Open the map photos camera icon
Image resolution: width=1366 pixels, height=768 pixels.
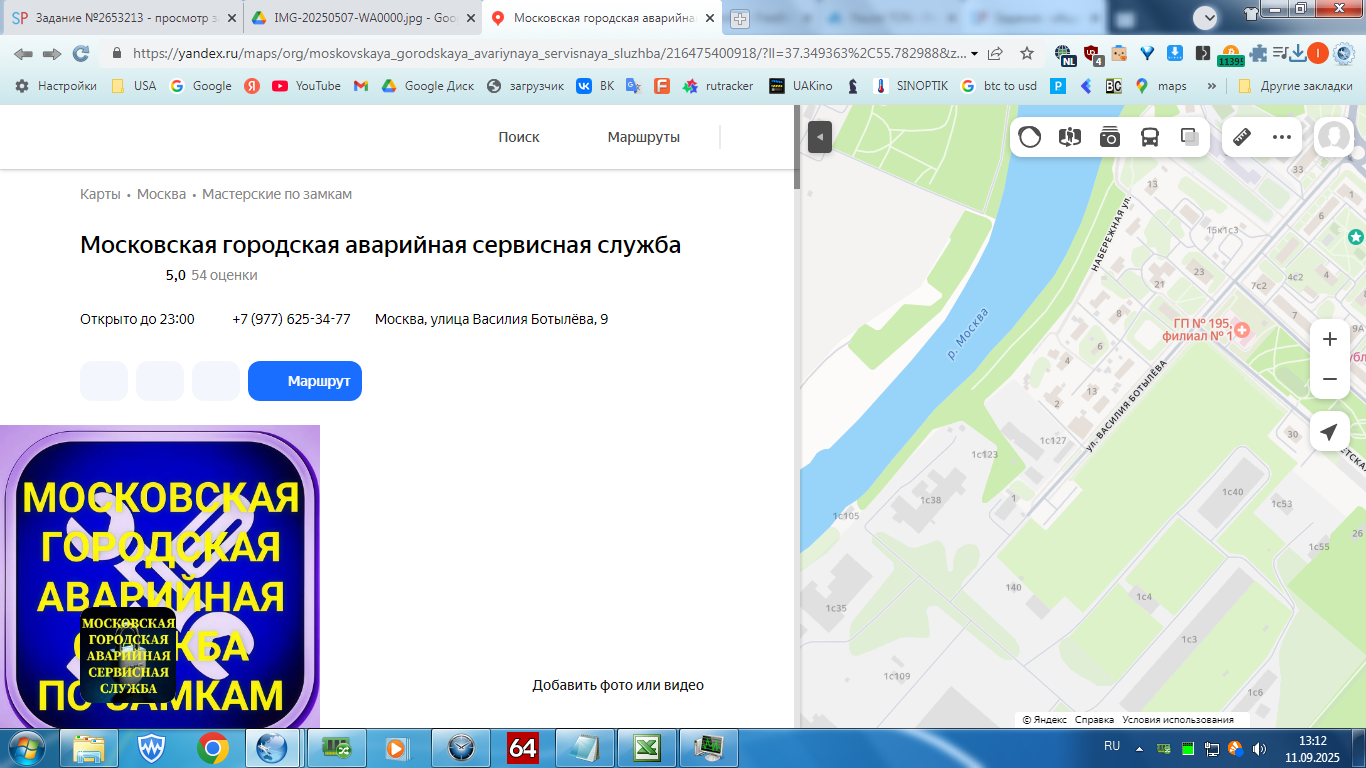tap(1110, 137)
